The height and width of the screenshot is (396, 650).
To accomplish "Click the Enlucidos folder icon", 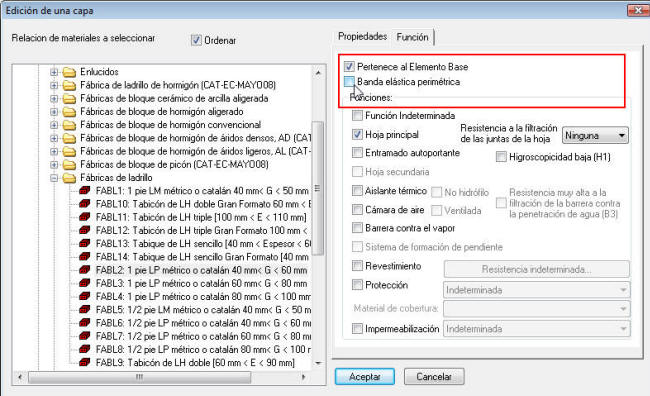I will coord(69,72).
